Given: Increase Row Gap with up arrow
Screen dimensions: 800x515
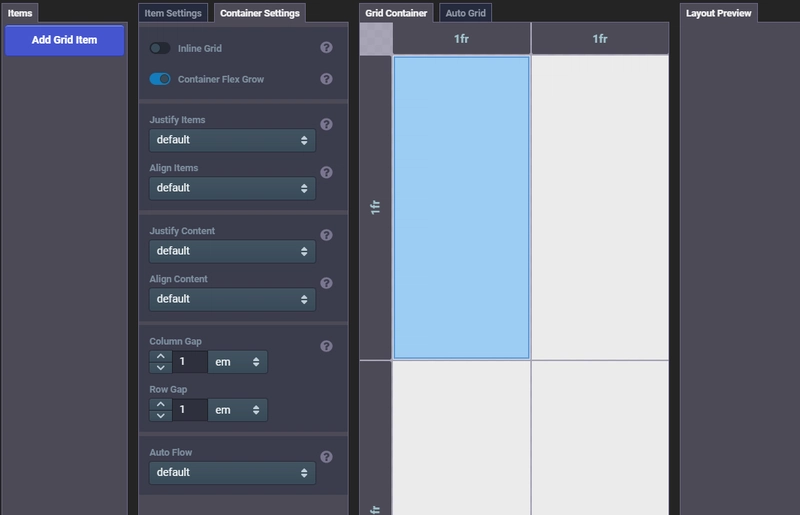Looking at the screenshot, I should coord(161,404).
